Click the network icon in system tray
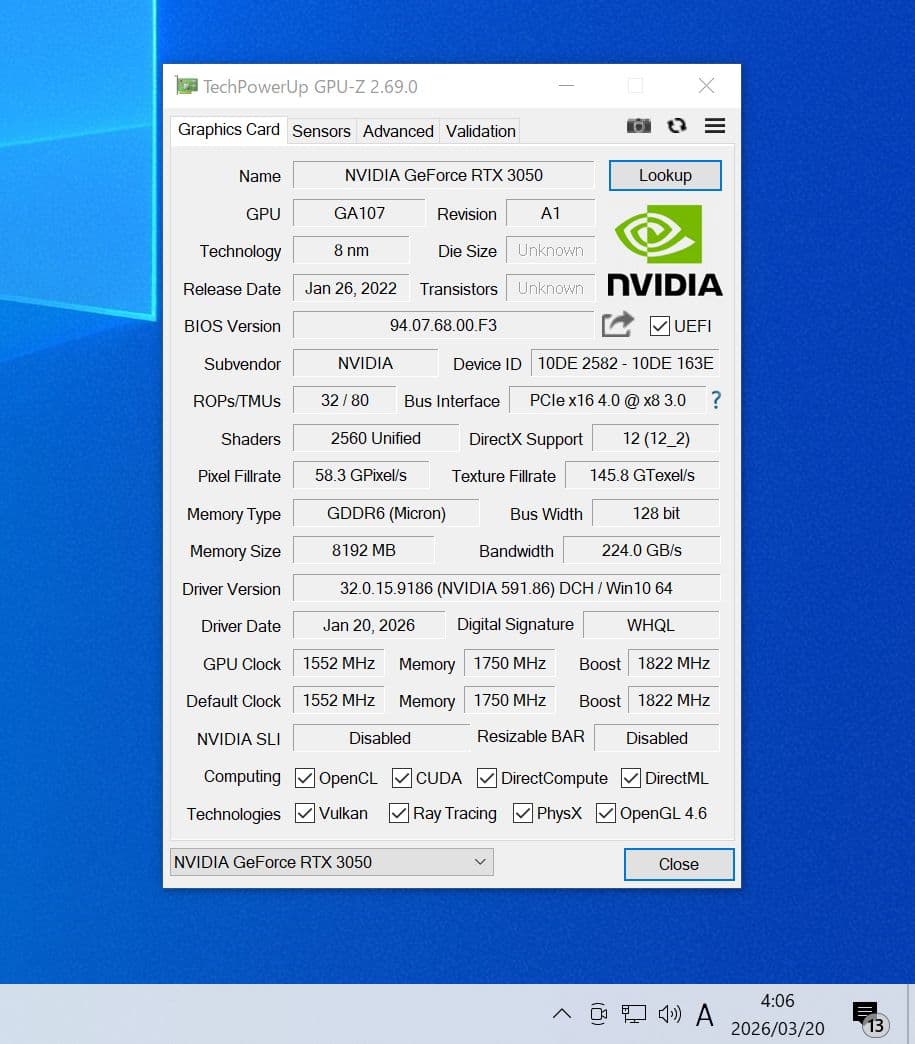The image size is (915, 1044). pyautogui.click(x=633, y=1014)
